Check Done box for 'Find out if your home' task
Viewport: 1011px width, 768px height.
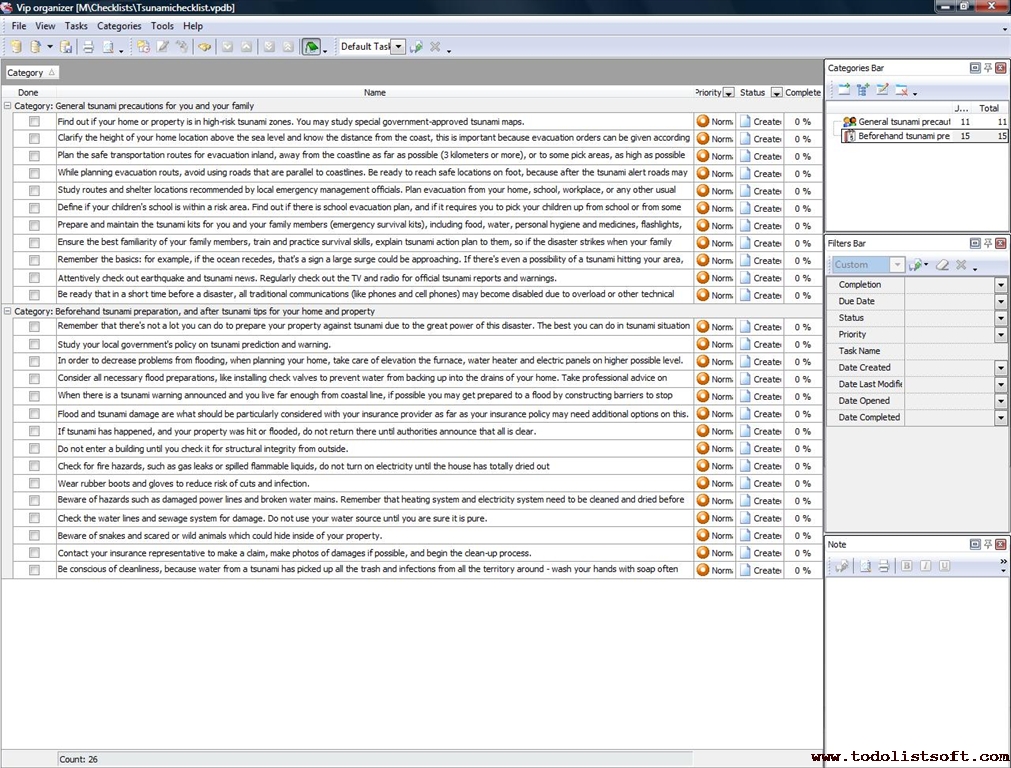tap(34, 122)
